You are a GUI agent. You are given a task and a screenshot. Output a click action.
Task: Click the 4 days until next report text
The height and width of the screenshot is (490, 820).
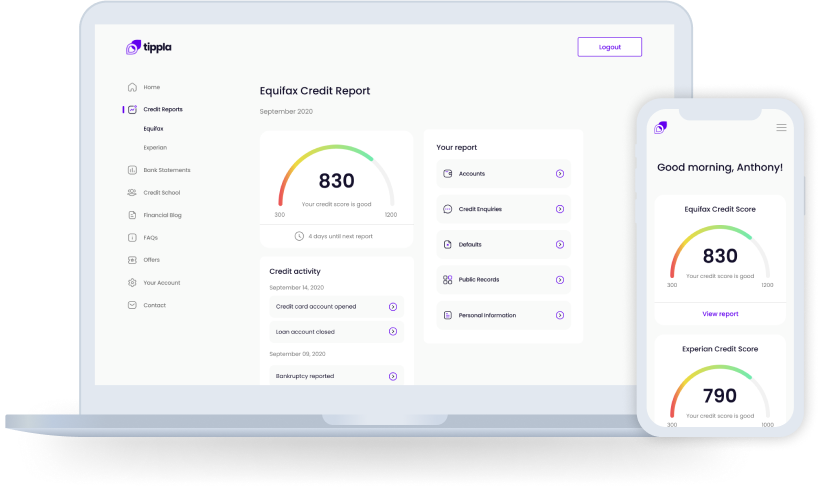340,236
